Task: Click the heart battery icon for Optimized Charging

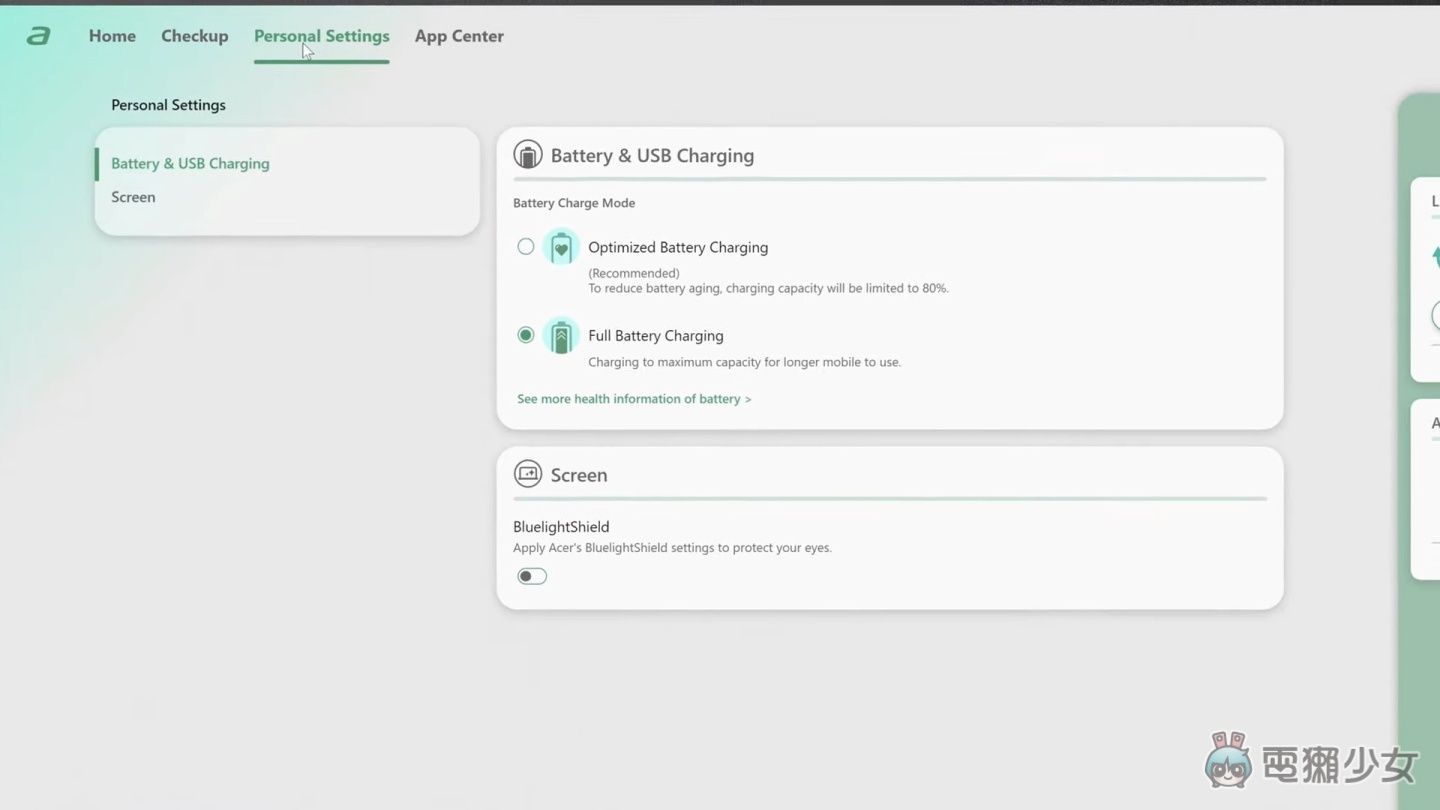Action: click(x=561, y=247)
